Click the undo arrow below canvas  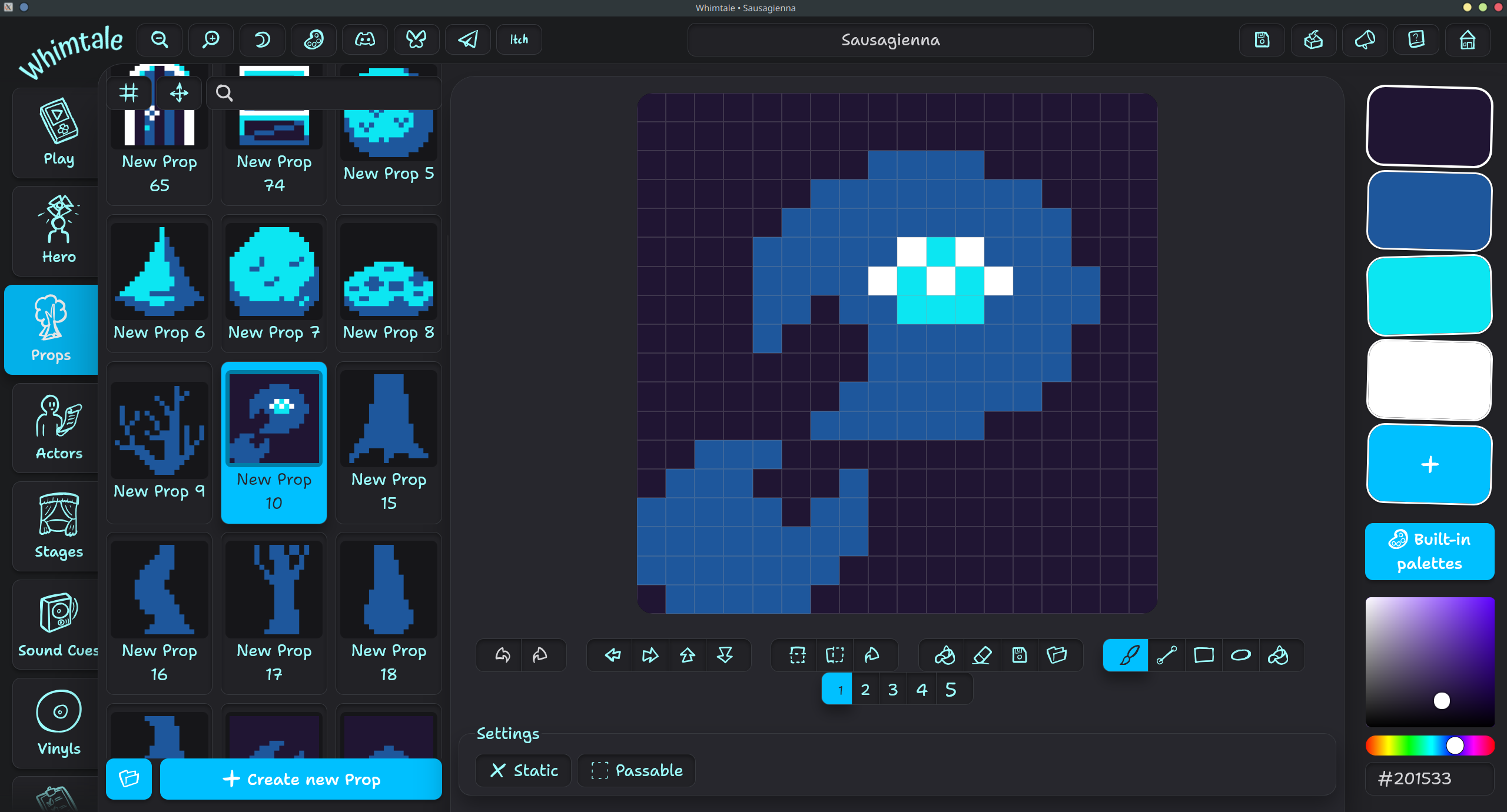pos(503,655)
